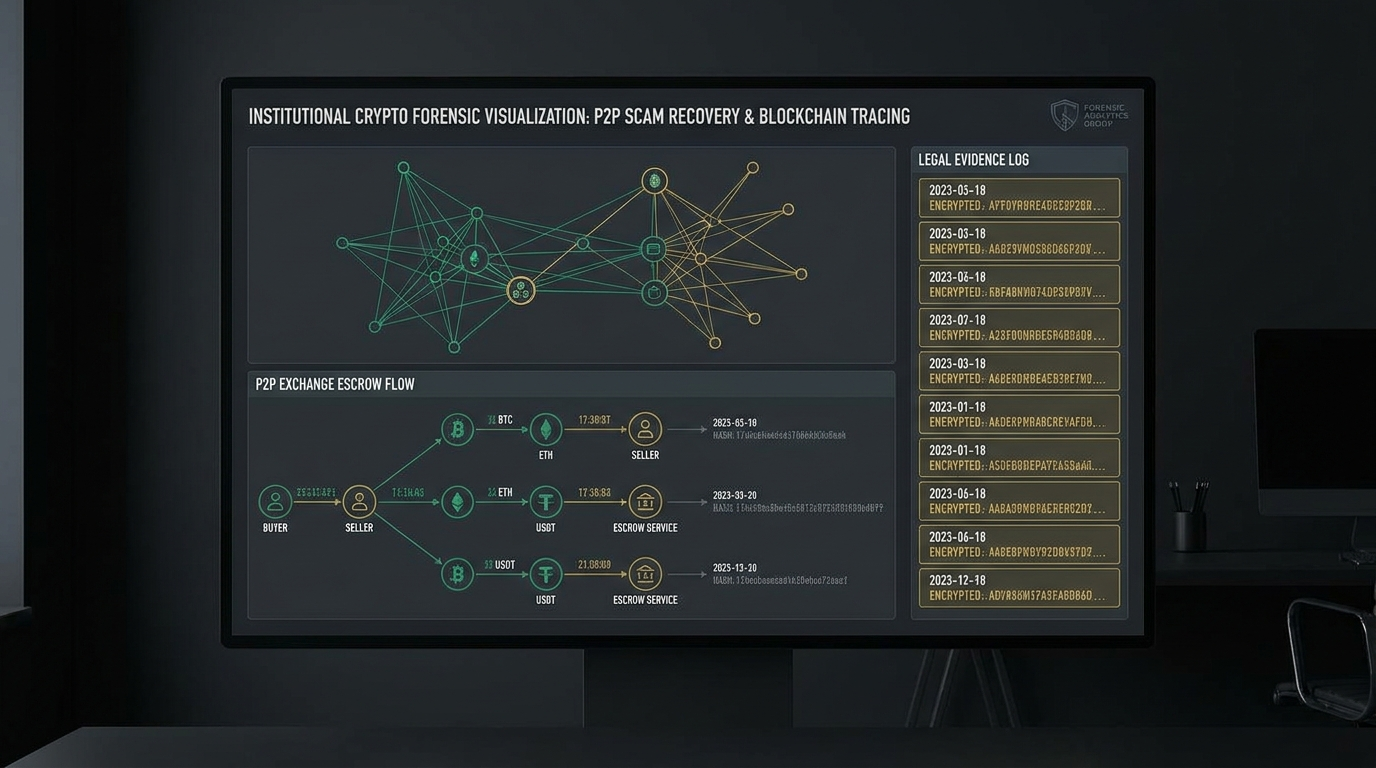Image resolution: width=1376 pixels, height=768 pixels.
Task: Select the Ethereum icon captioned ETH
Action: coord(546,429)
